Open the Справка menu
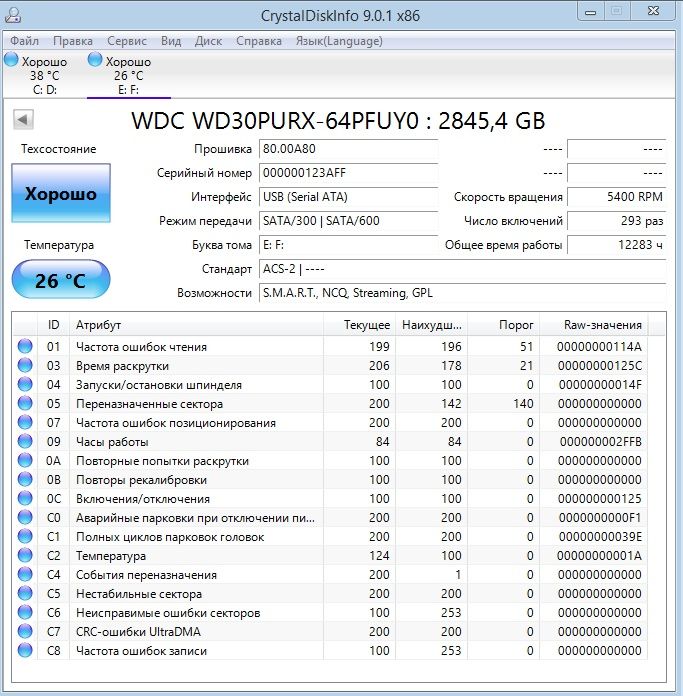 click(259, 41)
